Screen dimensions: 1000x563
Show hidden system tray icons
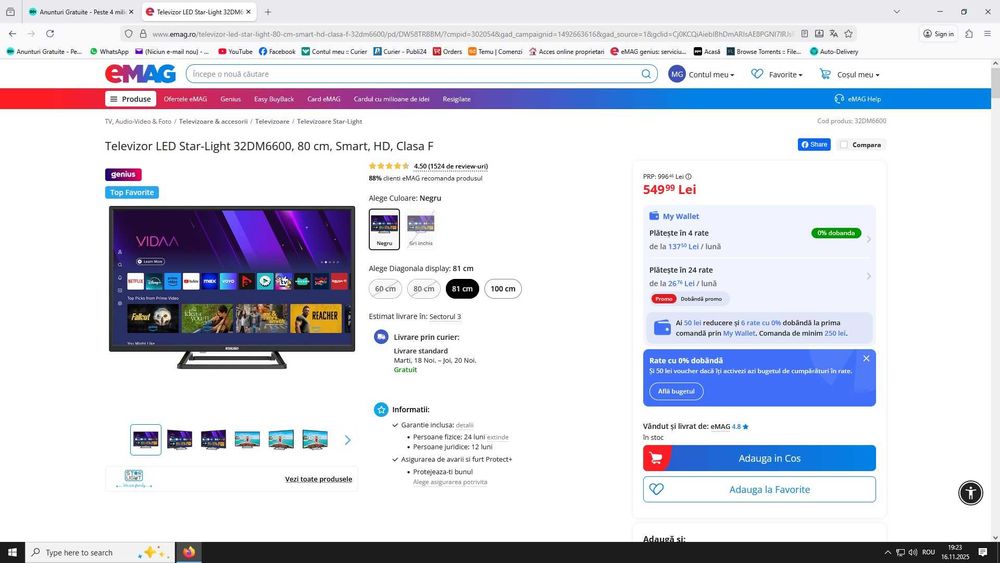(887, 552)
